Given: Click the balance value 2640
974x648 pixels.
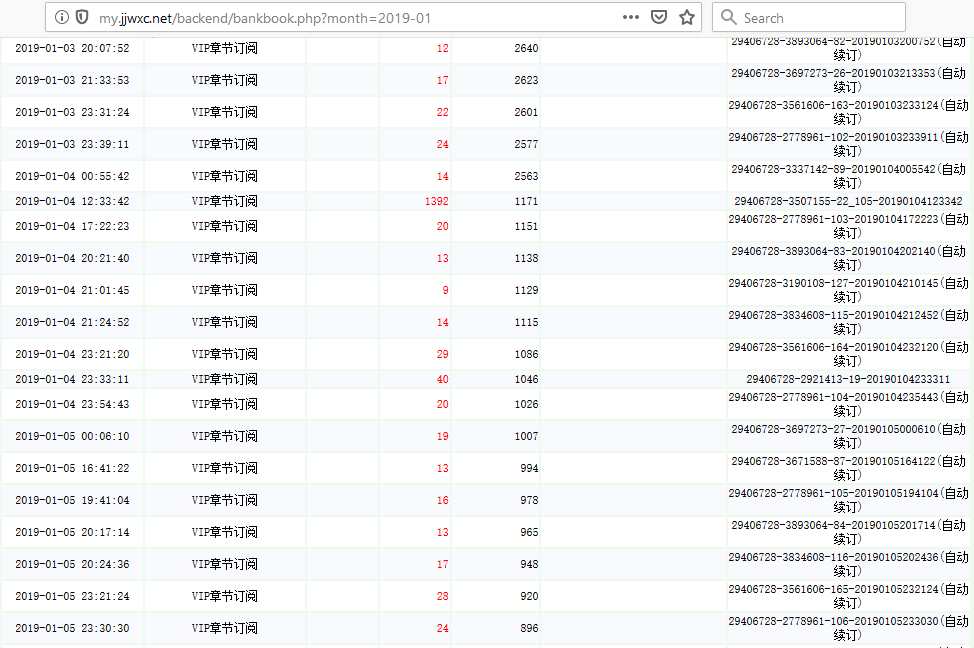Looking at the screenshot, I should pyautogui.click(x=526, y=48).
